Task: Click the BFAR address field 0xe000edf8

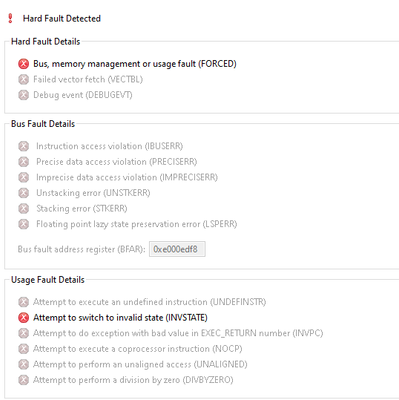Action: [177, 249]
